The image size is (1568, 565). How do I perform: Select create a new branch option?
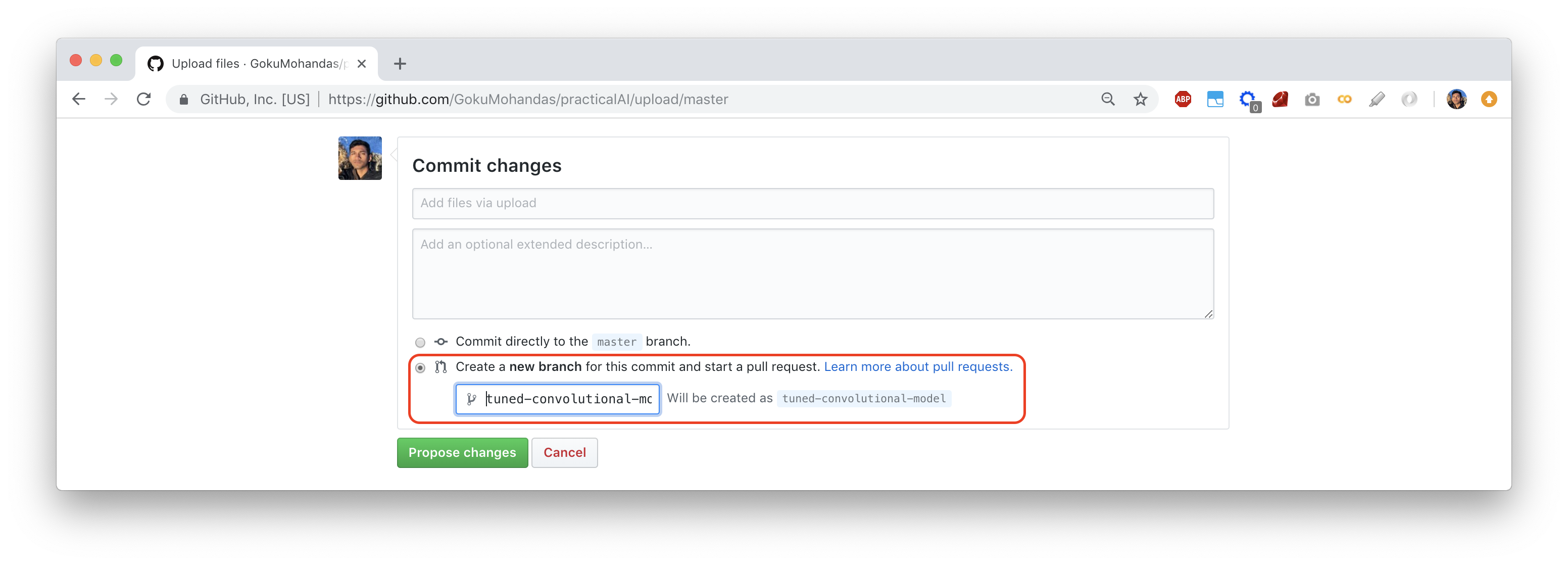pos(420,368)
